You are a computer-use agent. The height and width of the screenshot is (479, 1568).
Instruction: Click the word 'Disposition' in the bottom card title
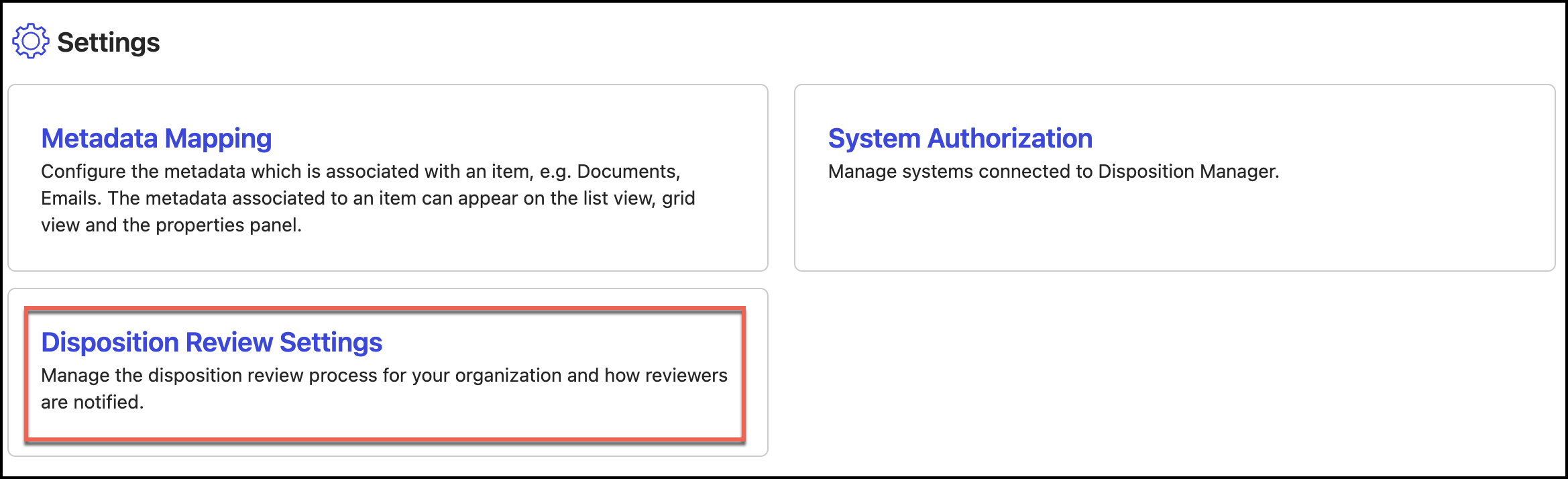point(109,342)
